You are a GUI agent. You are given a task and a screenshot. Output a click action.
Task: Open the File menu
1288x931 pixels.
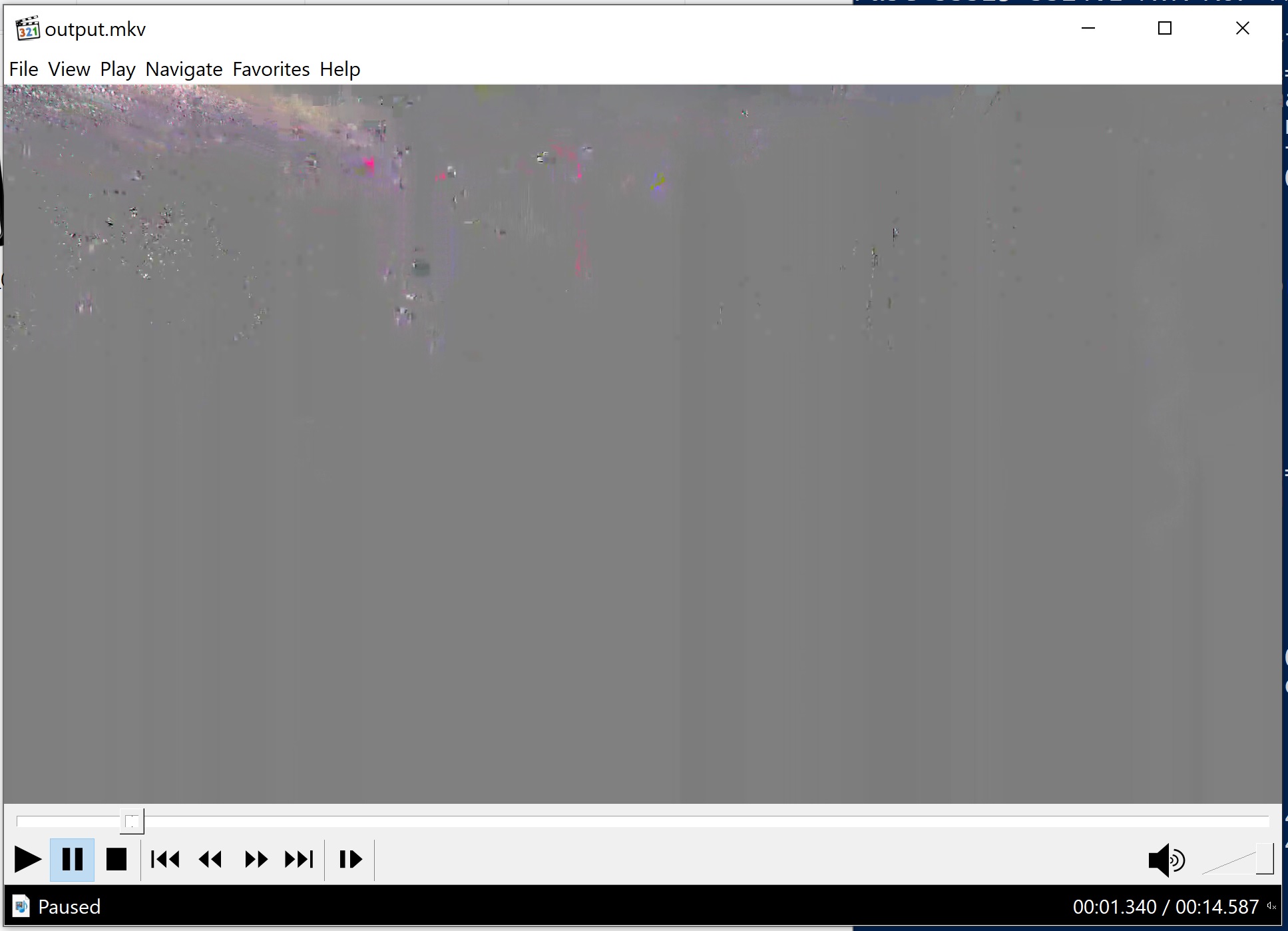click(x=23, y=69)
